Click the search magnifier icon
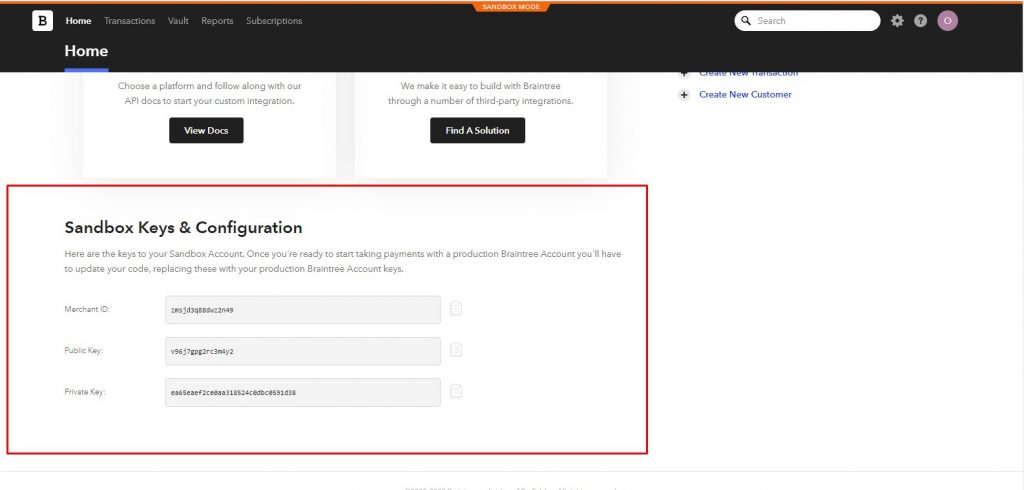Image resolution: width=1024 pixels, height=490 pixels. (746, 21)
